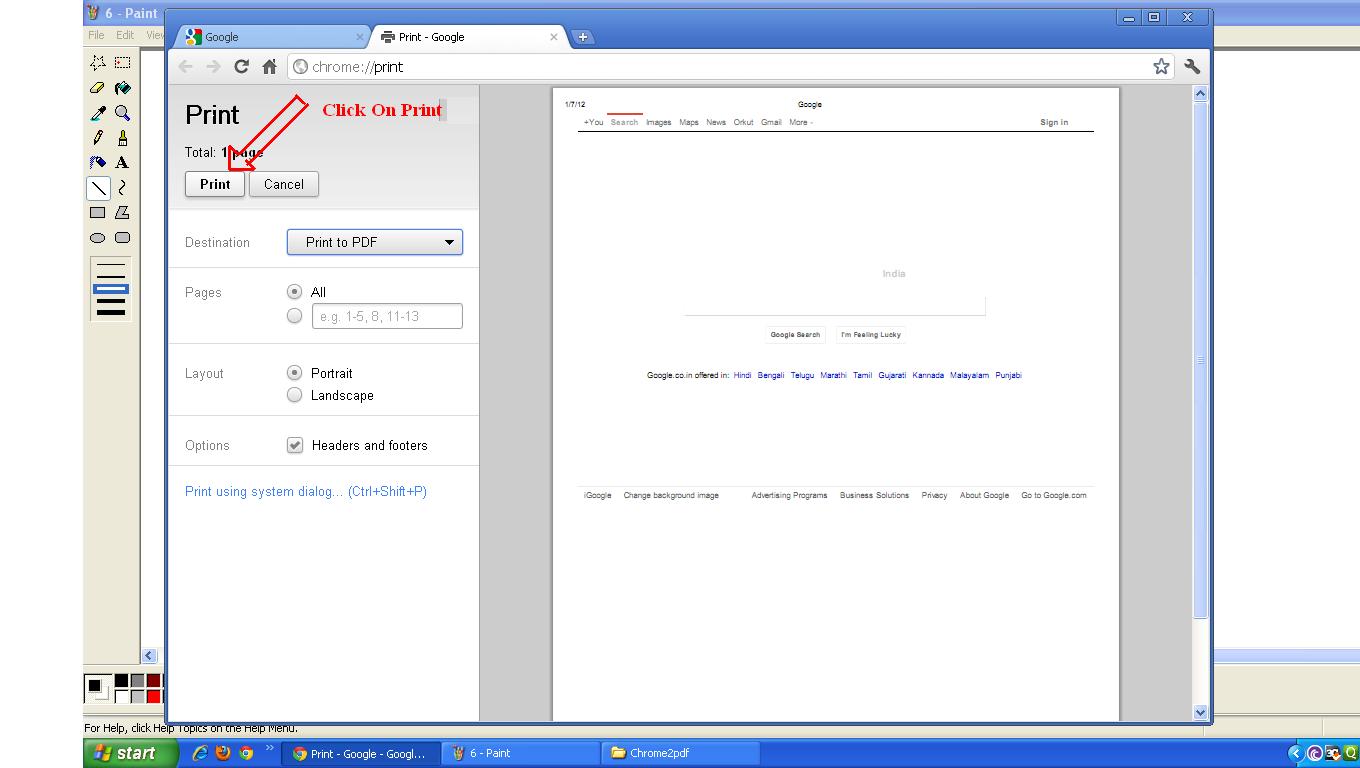
Task: Choose the thickest line width in Paint
Action: pos(111,312)
